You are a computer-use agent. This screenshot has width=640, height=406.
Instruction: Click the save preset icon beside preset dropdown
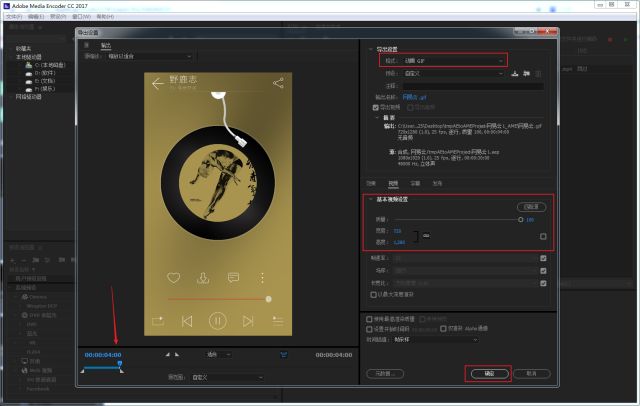pyautogui.click(x=515, y=73)
